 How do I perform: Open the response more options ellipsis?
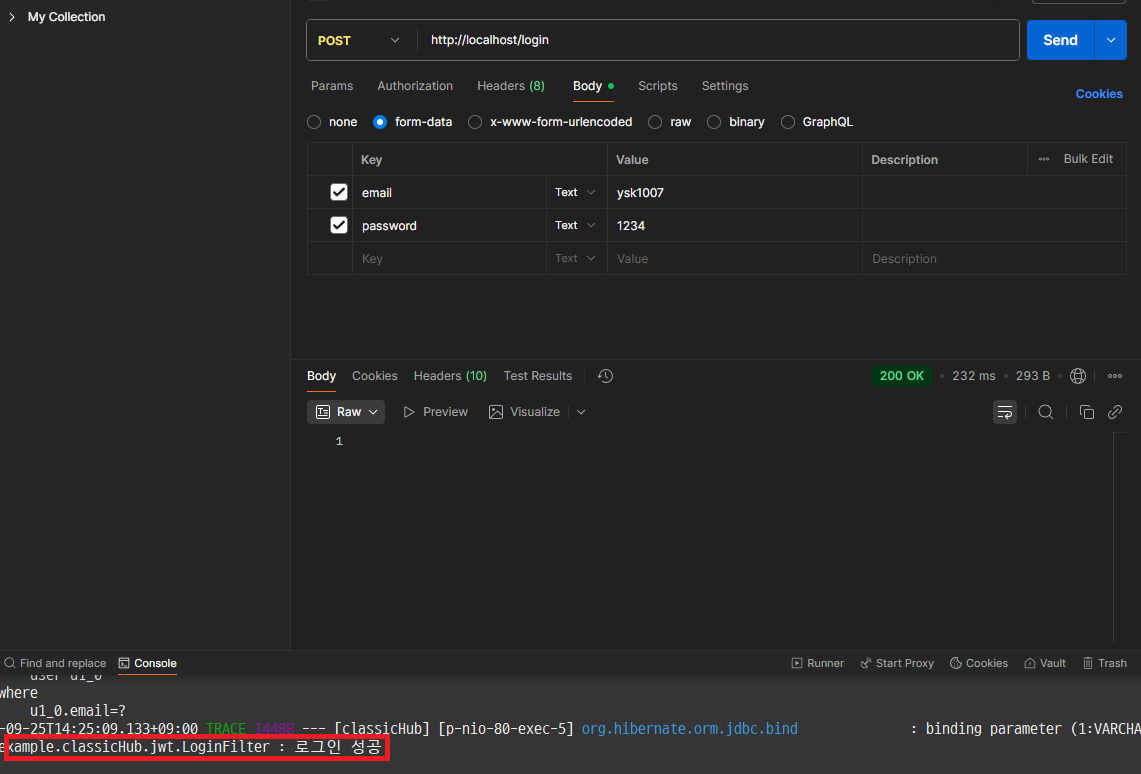(1114, 376)
